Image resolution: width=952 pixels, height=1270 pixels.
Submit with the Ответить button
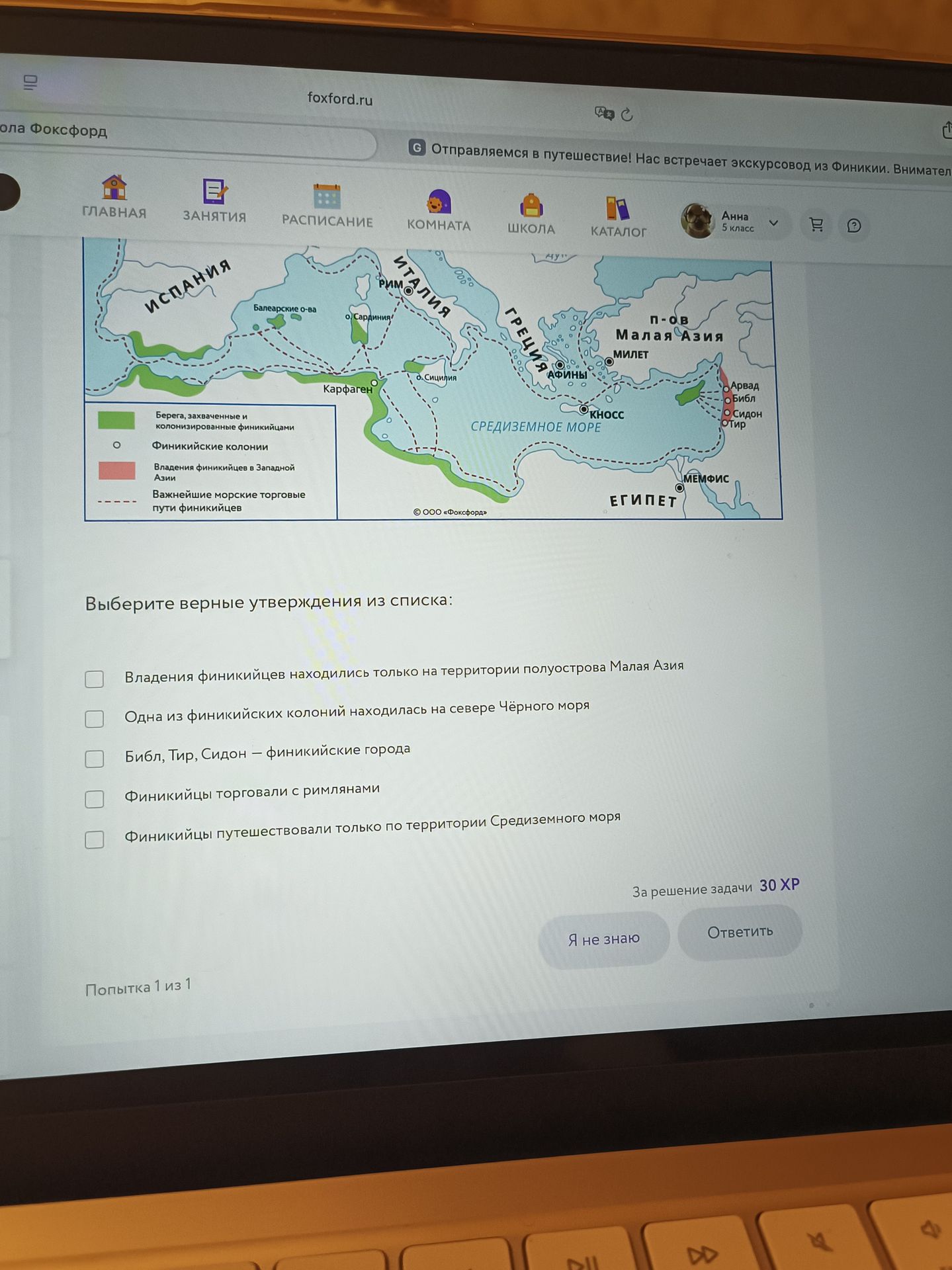740,932
